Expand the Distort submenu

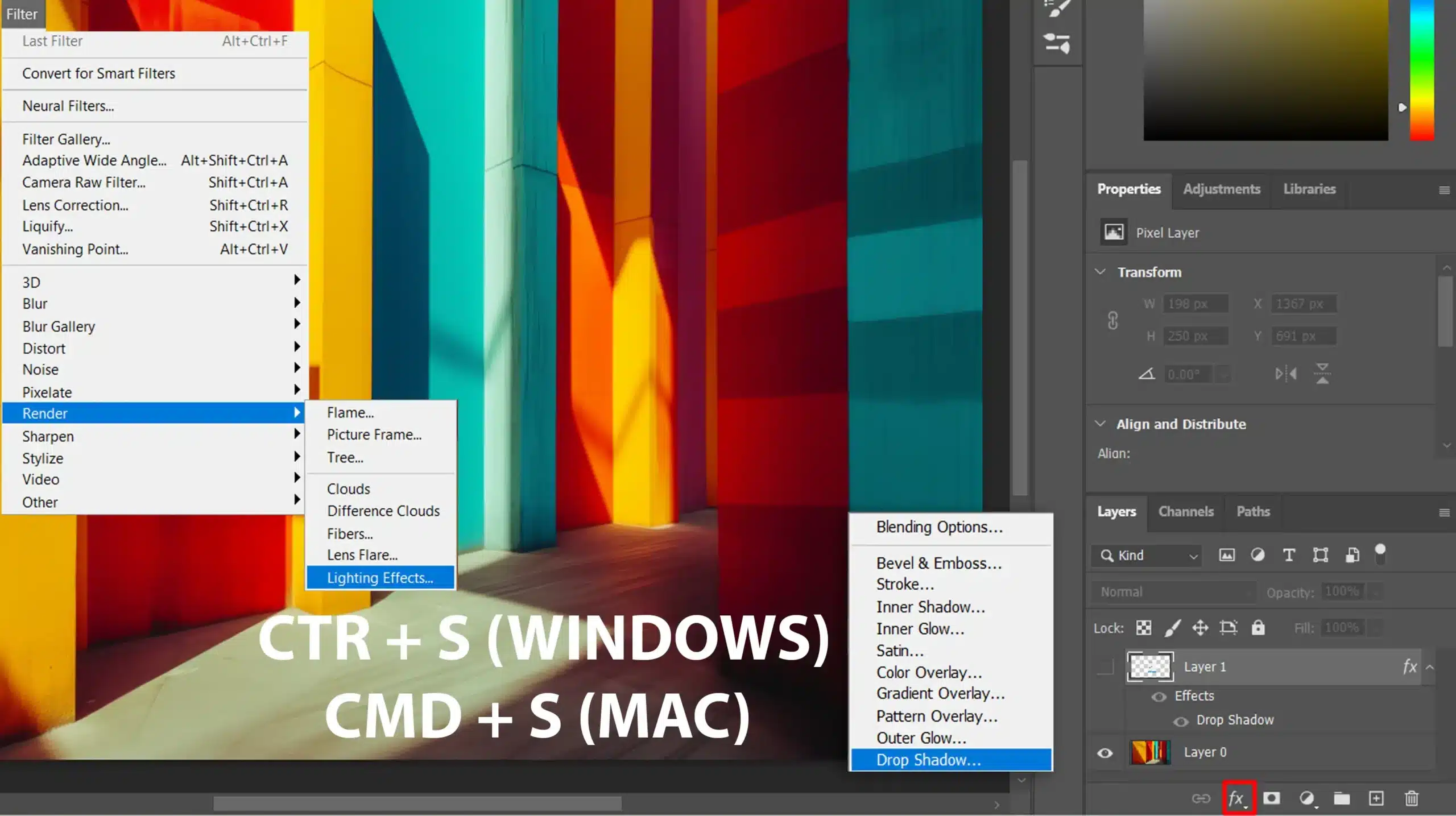point(154,348)
